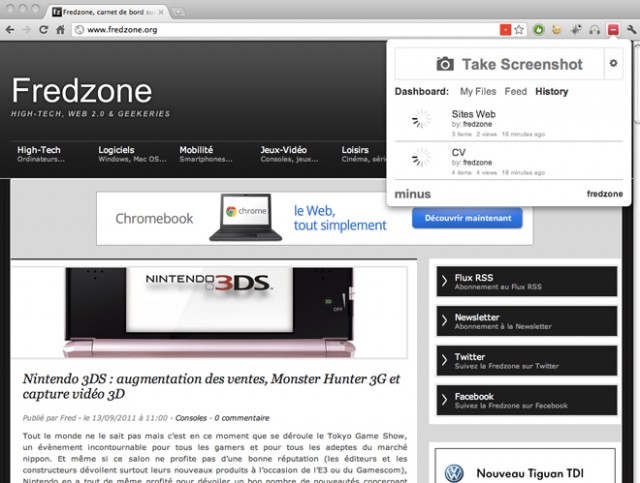Click the Fredzone site title logo

pos(82,90)
